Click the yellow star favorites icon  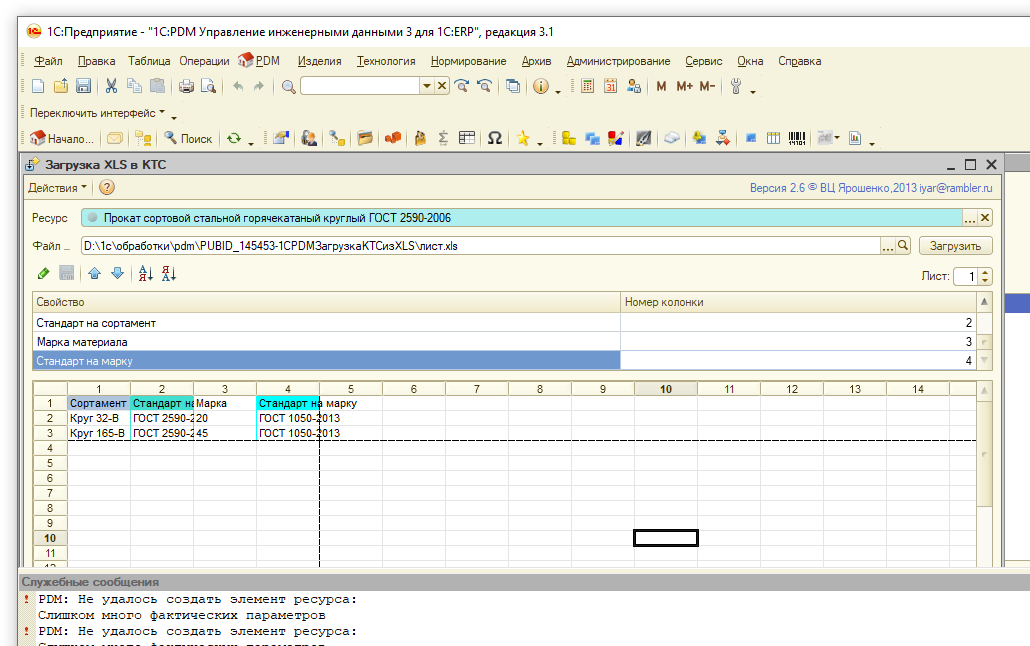click(523, 138)
